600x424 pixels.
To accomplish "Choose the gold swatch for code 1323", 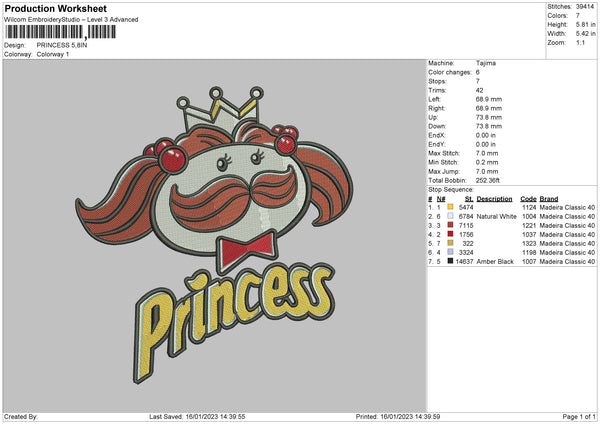I will [450, 243].
